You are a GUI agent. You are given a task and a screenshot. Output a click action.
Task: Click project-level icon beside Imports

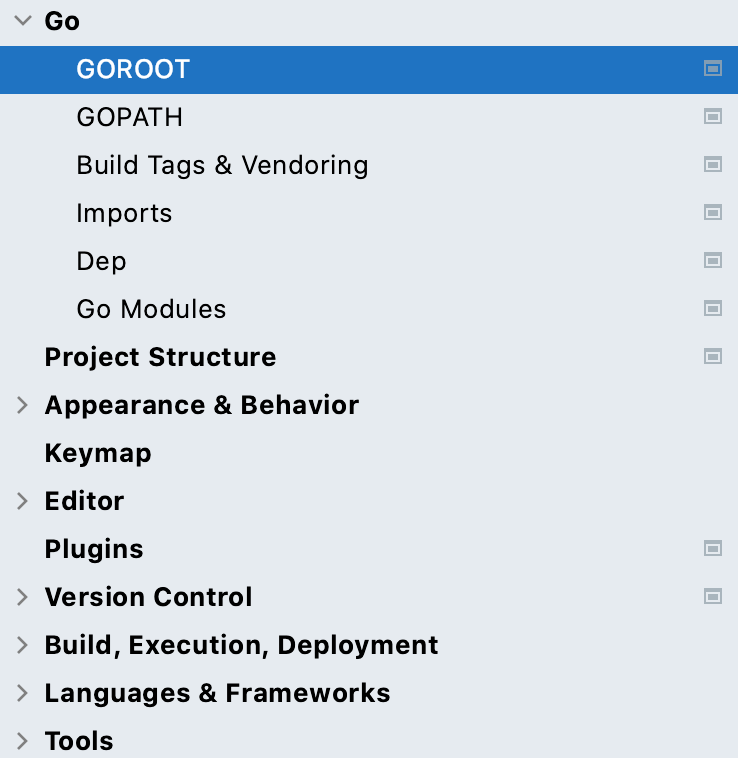click(x=713, y=213)
